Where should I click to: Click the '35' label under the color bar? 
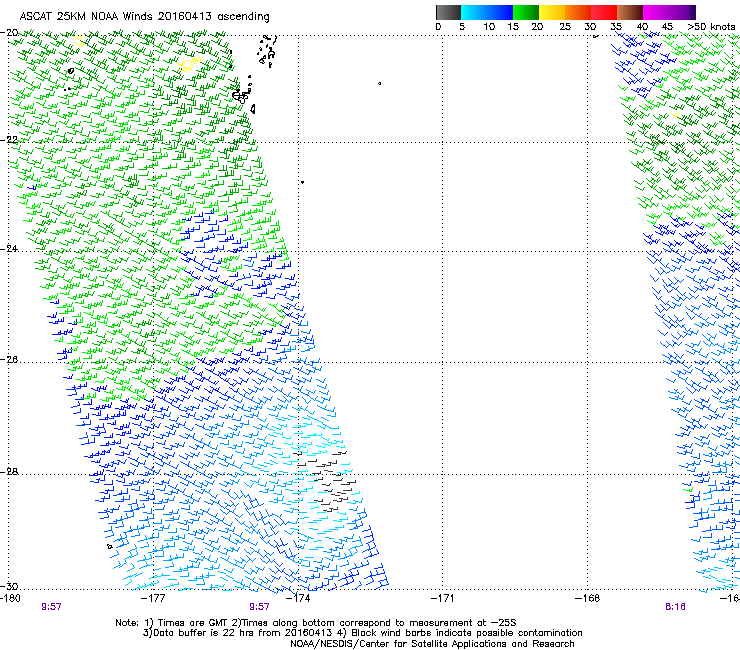616,27
